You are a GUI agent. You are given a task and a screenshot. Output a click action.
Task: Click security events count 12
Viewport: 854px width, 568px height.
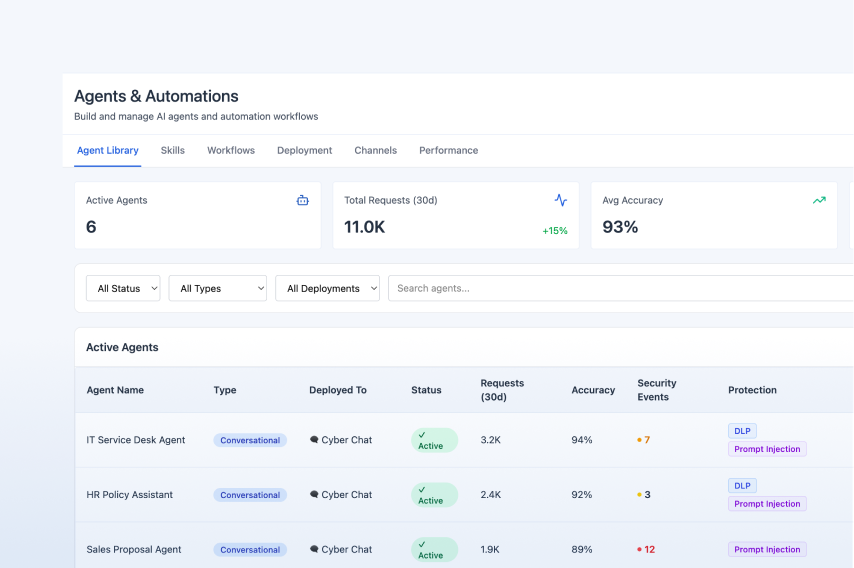649,549
